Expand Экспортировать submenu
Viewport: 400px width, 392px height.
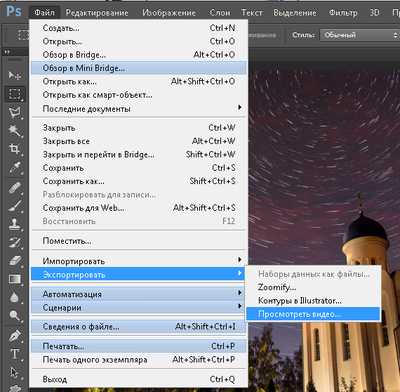pos(138,274)
